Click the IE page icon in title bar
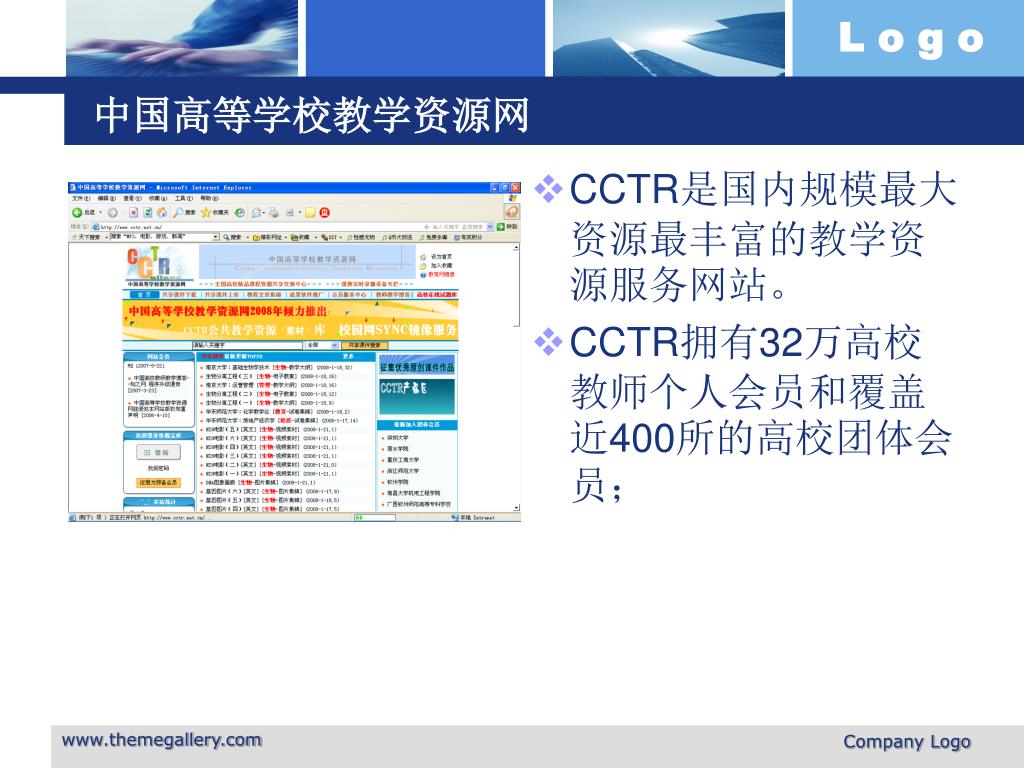Screen dimensions: 1024x768 tap(72, 187)
